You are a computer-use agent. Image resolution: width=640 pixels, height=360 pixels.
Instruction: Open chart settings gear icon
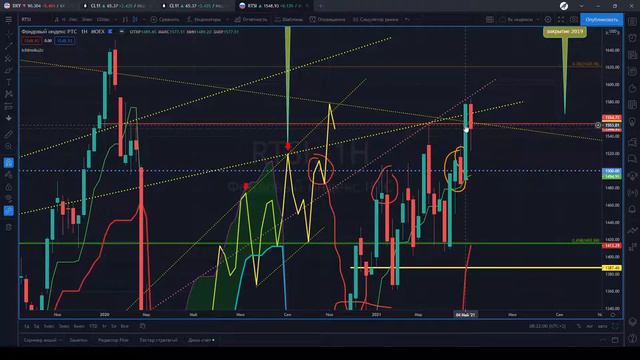click(548, 19)
